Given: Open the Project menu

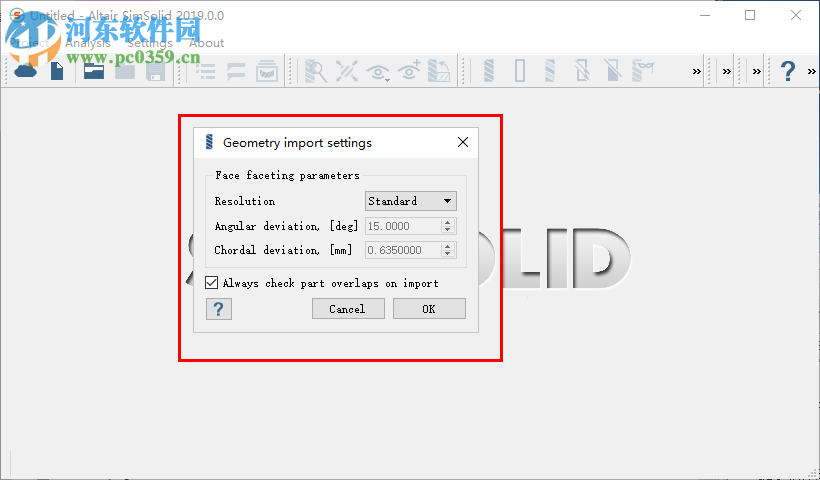Looking at the screenshot, I should [30, 43].
